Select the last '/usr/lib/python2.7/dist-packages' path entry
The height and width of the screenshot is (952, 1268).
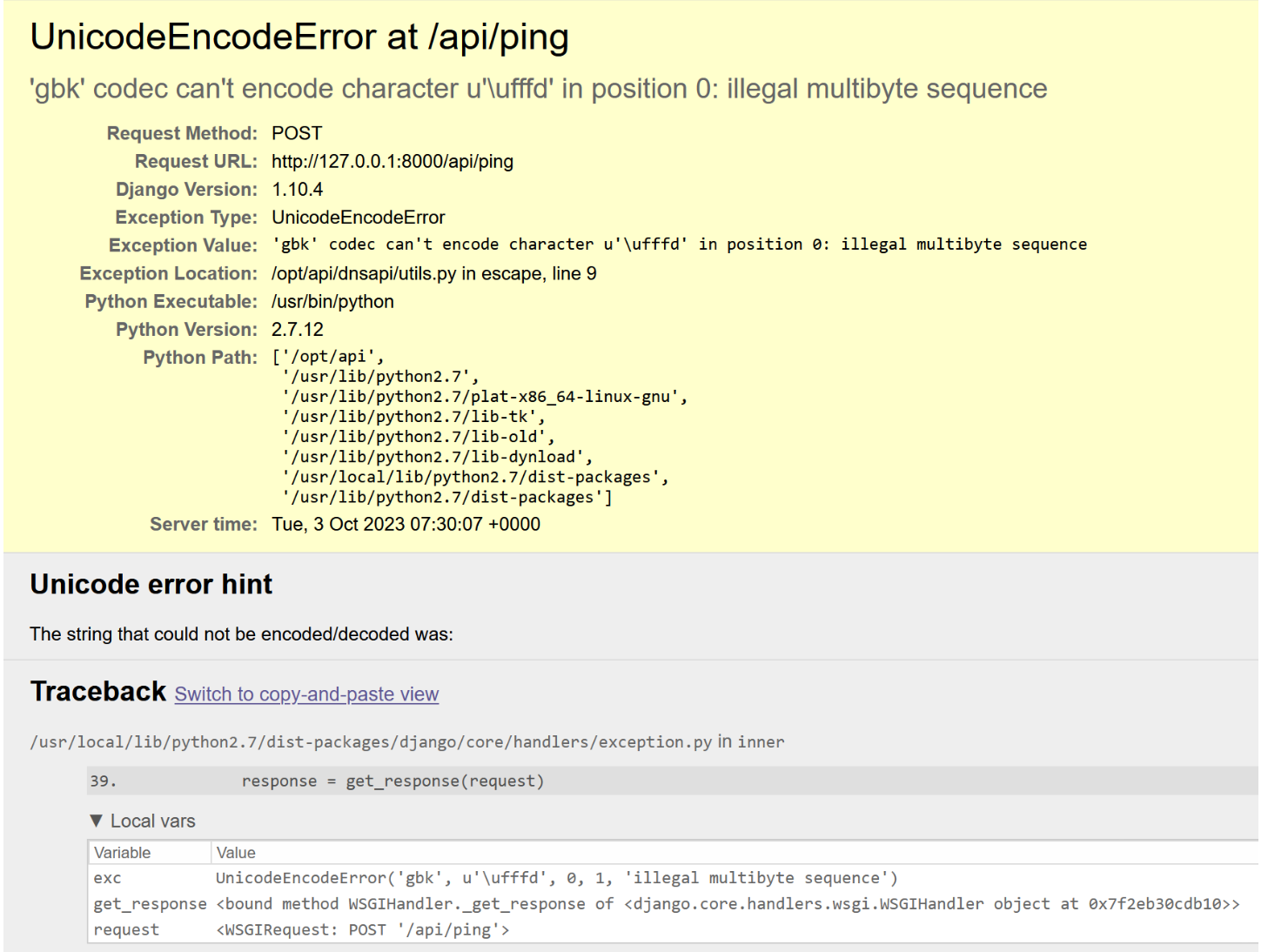click(x=446, y=497)
